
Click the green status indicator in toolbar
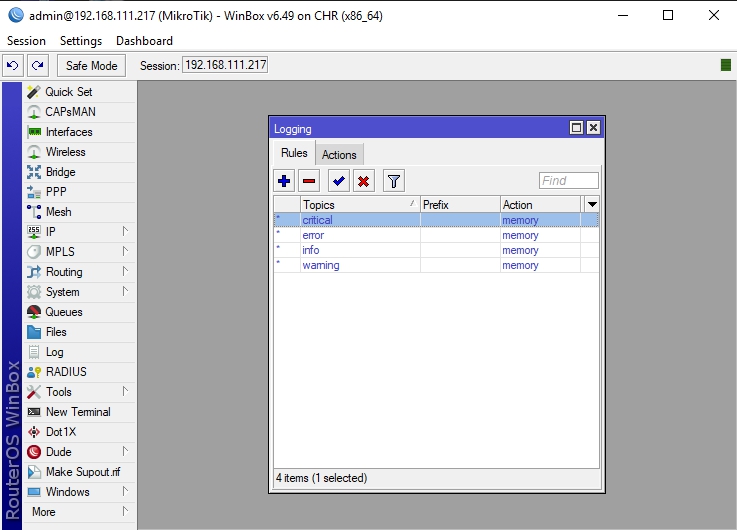click(x=726, y=65)
